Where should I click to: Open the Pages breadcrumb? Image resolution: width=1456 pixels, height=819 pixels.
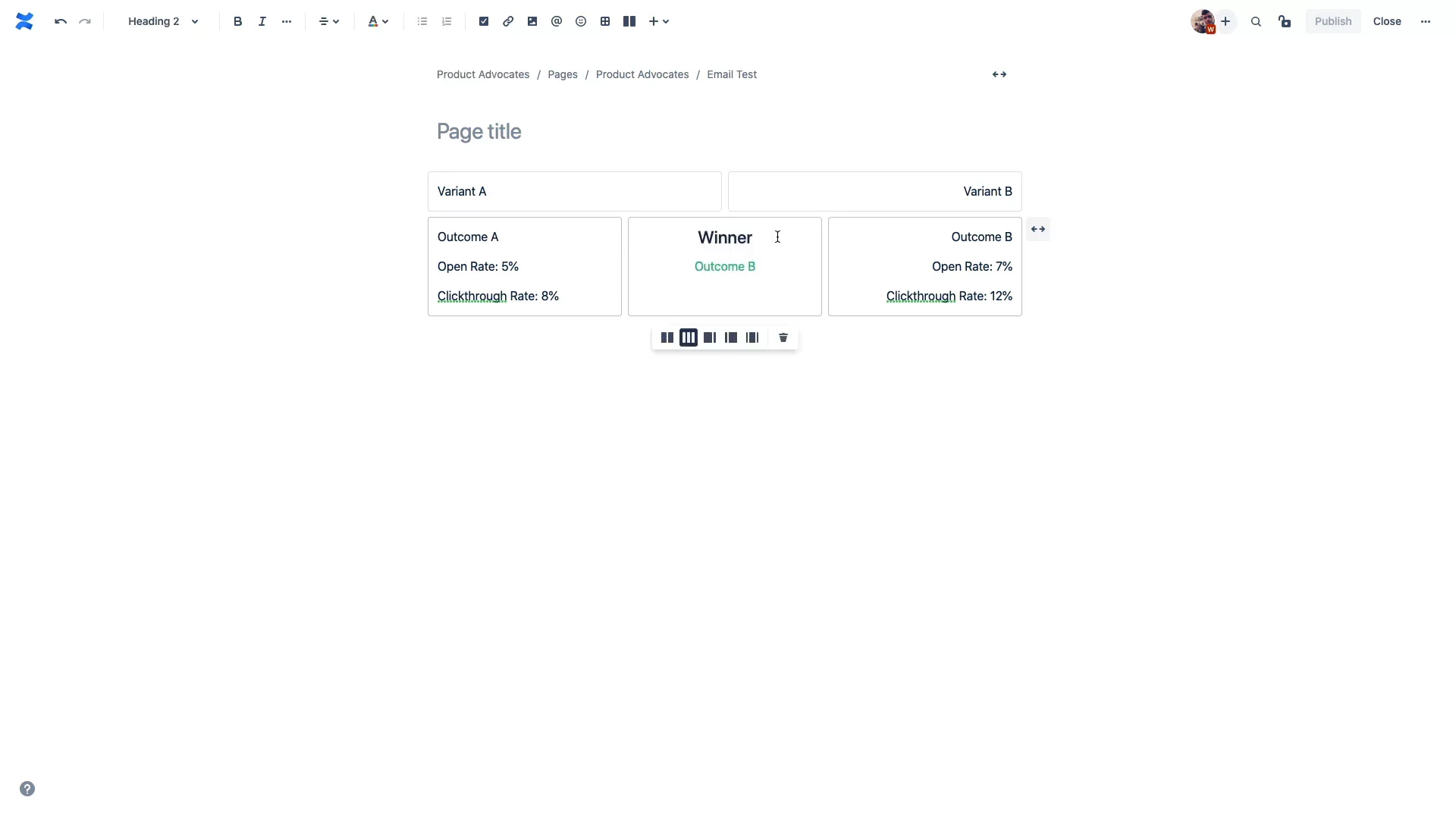563,74
